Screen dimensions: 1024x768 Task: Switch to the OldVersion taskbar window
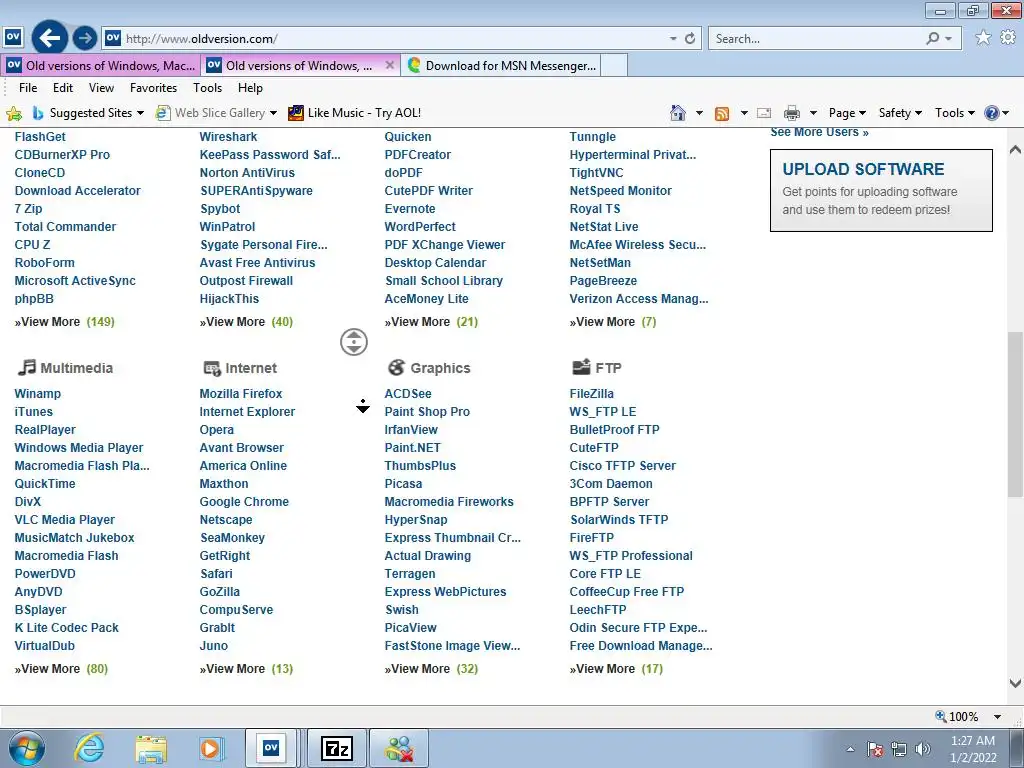270,748
